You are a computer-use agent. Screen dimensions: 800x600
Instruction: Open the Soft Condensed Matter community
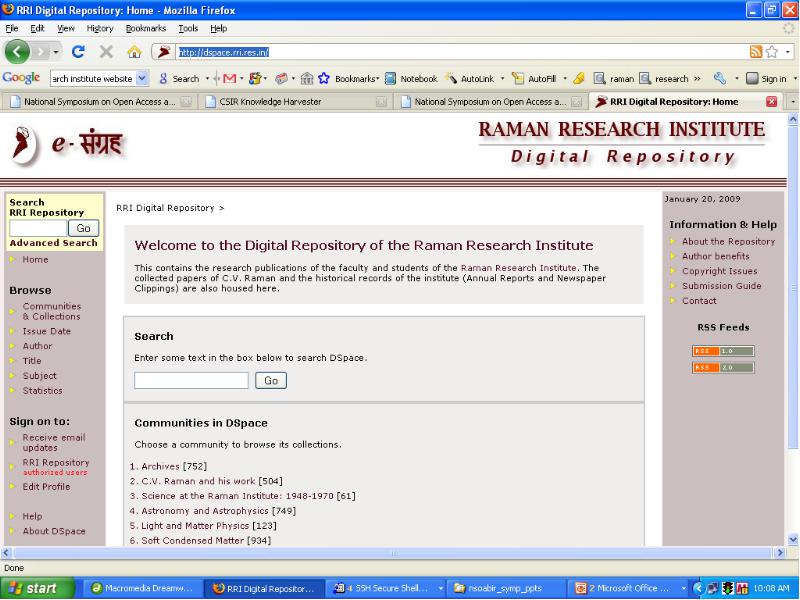[x=192, y=540]
